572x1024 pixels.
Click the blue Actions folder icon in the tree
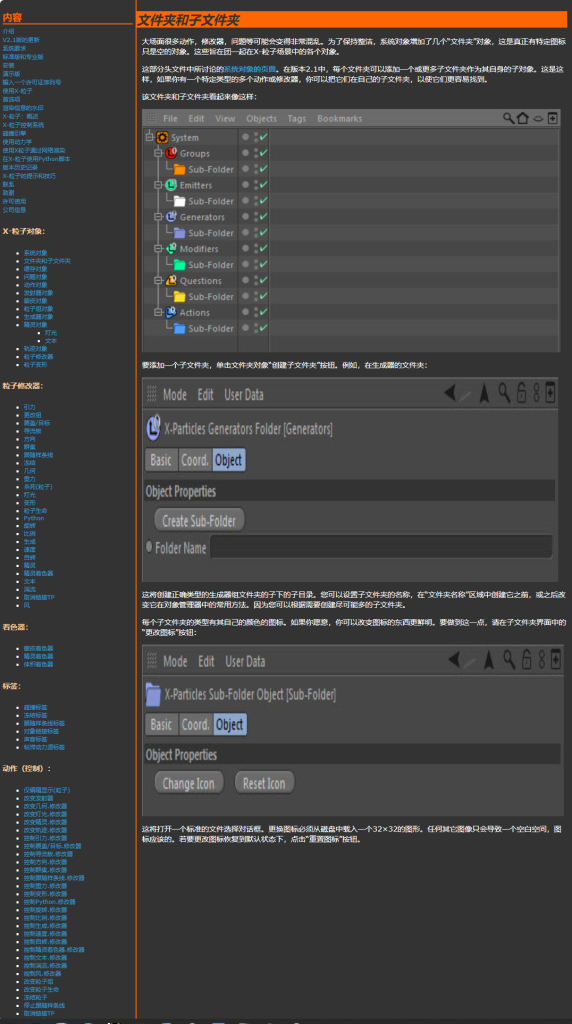pos(171,312)
